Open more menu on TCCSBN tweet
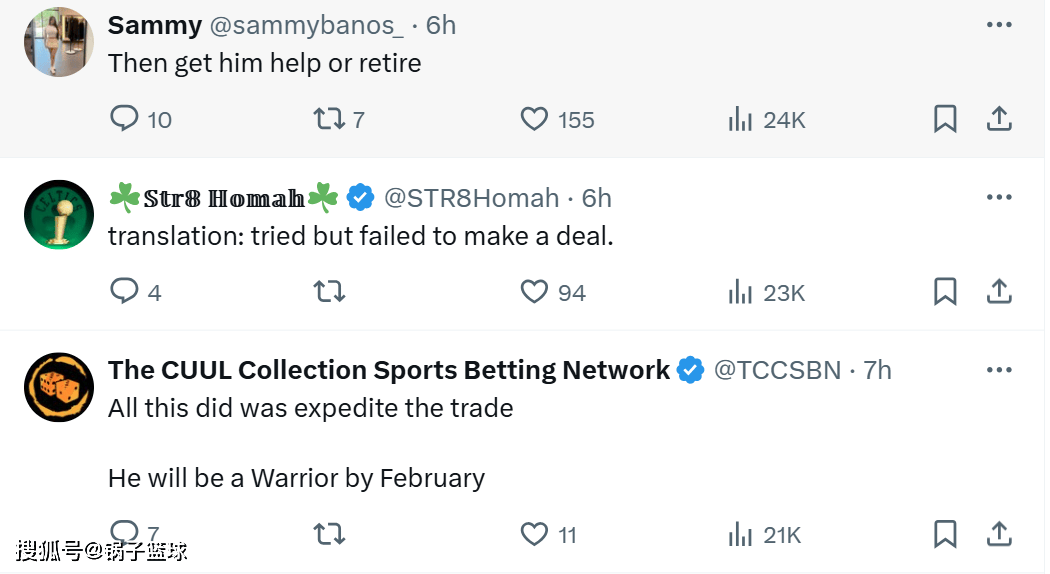 pyautogui.click(x=999, y=370)
